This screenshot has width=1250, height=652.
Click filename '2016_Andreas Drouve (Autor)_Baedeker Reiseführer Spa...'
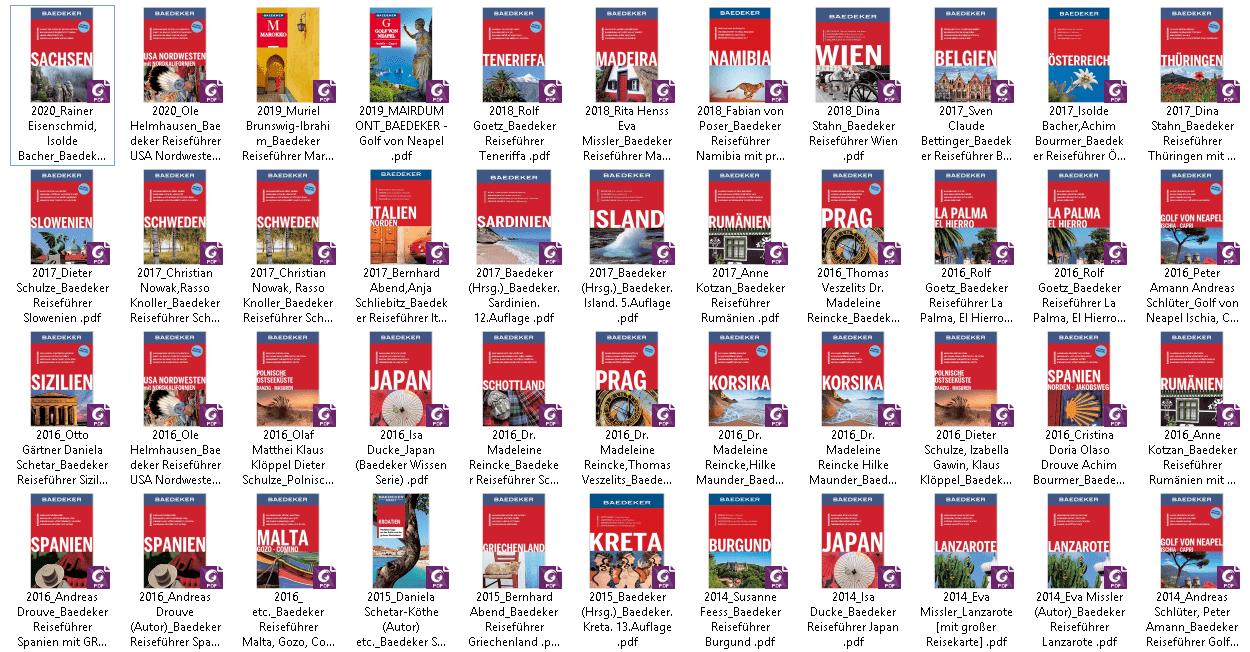pyautogui.click(x=176, y=619)
